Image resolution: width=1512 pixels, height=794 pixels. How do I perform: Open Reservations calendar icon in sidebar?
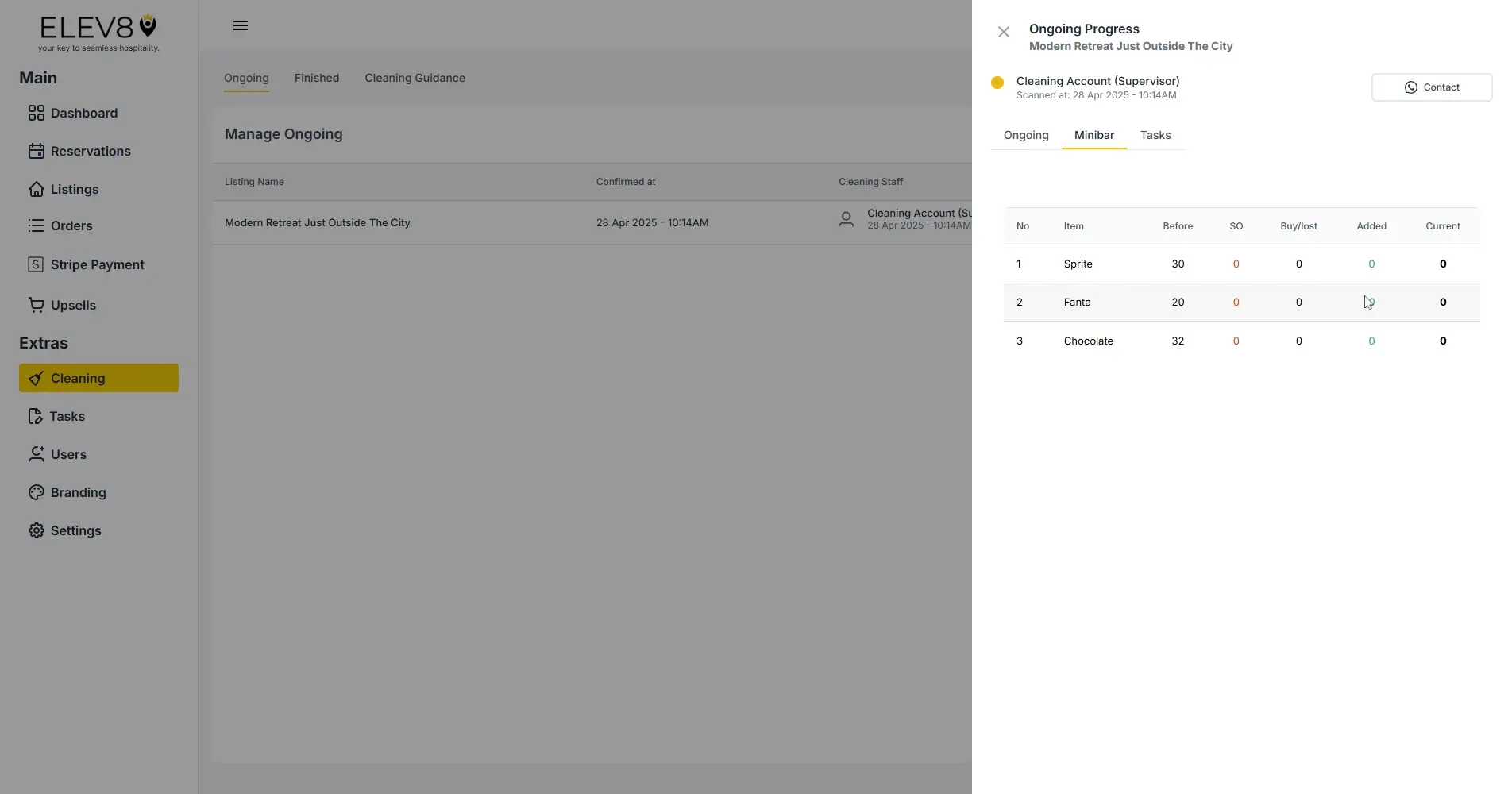[x=36, y=151]
